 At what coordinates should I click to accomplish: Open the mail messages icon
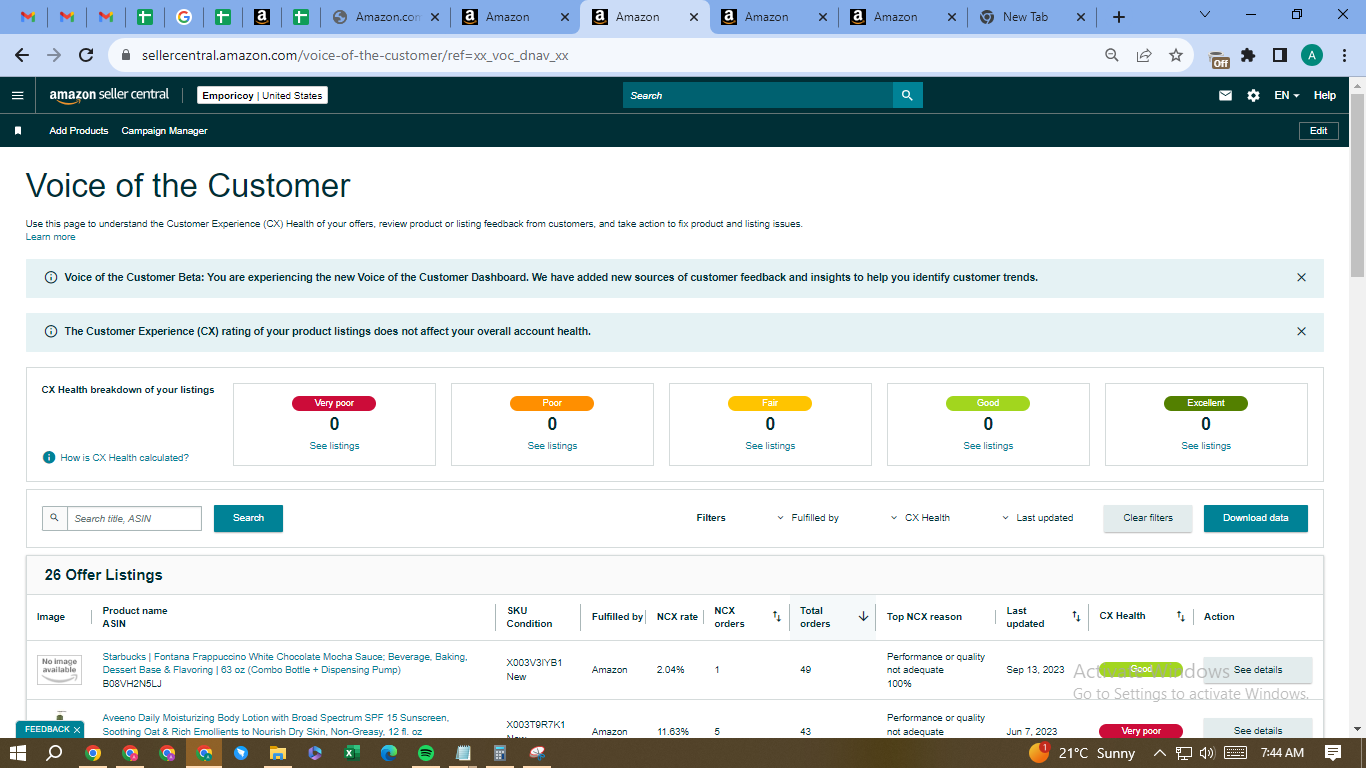coord(1225,95)
